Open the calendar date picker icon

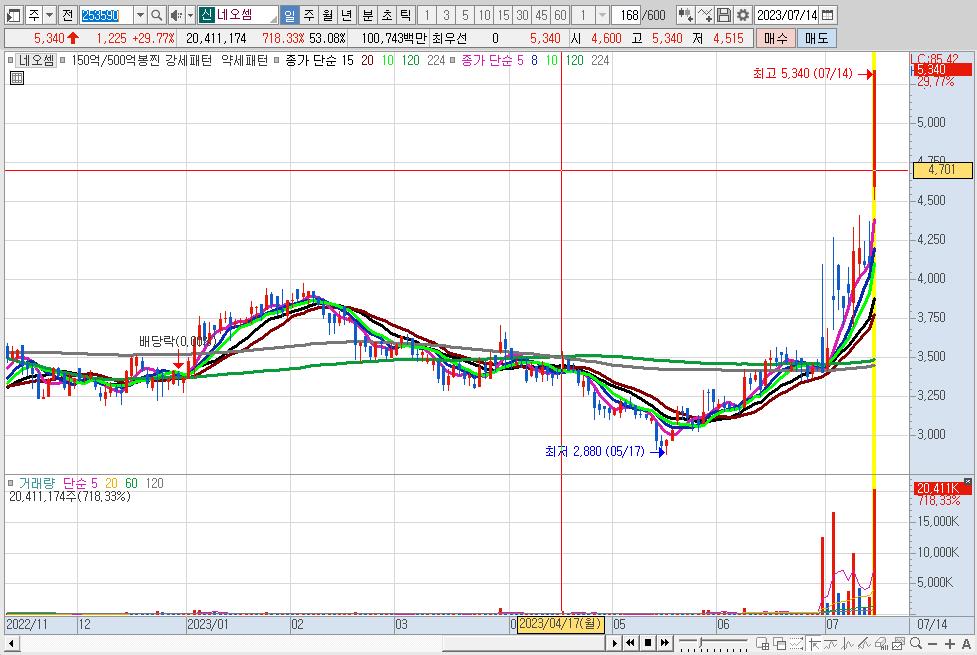click(x=827, y=14)
